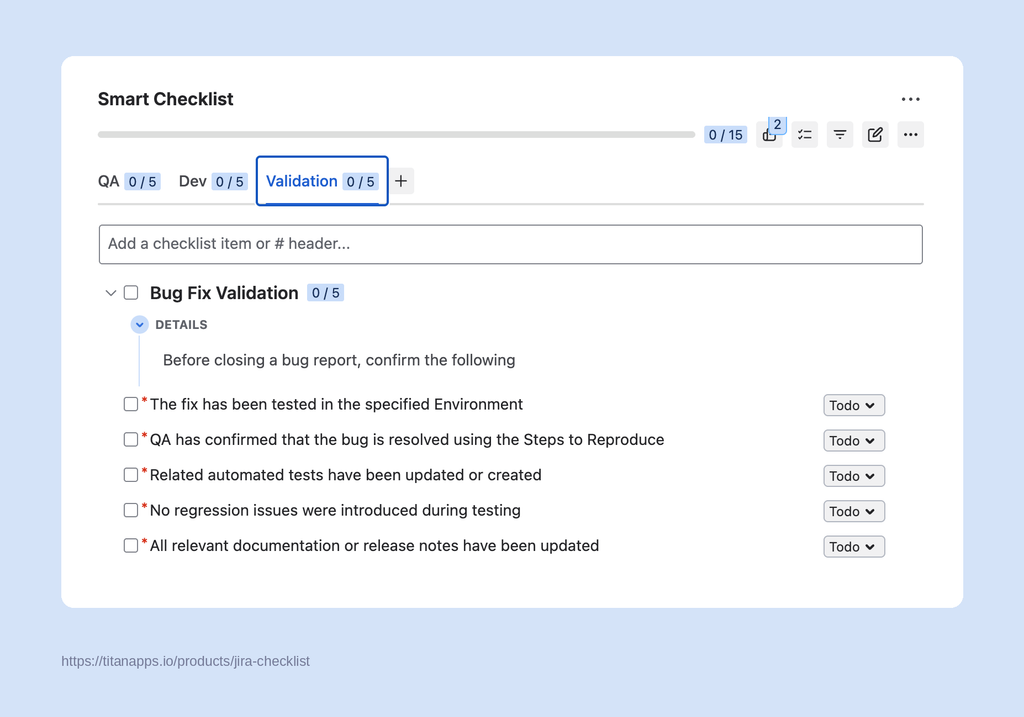Switch to the Dev tab
This screenshot has height=717, width=1024.
213,182
